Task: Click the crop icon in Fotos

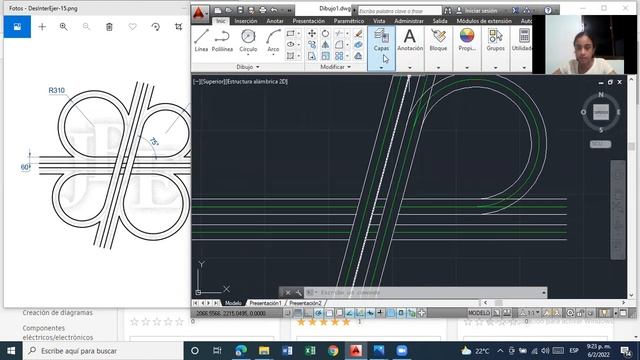Action: click(x=178, y=27)
